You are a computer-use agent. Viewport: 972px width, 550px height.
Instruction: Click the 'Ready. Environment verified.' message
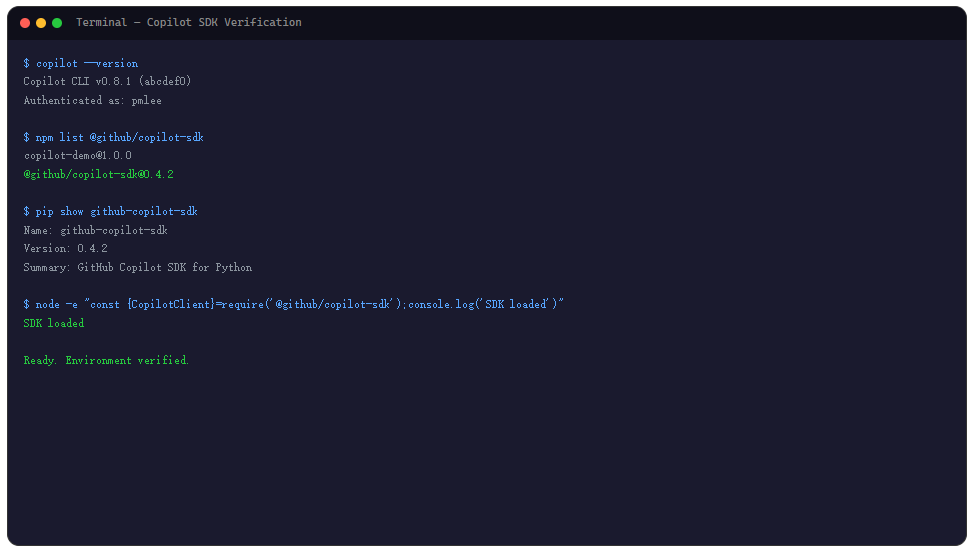106,360
